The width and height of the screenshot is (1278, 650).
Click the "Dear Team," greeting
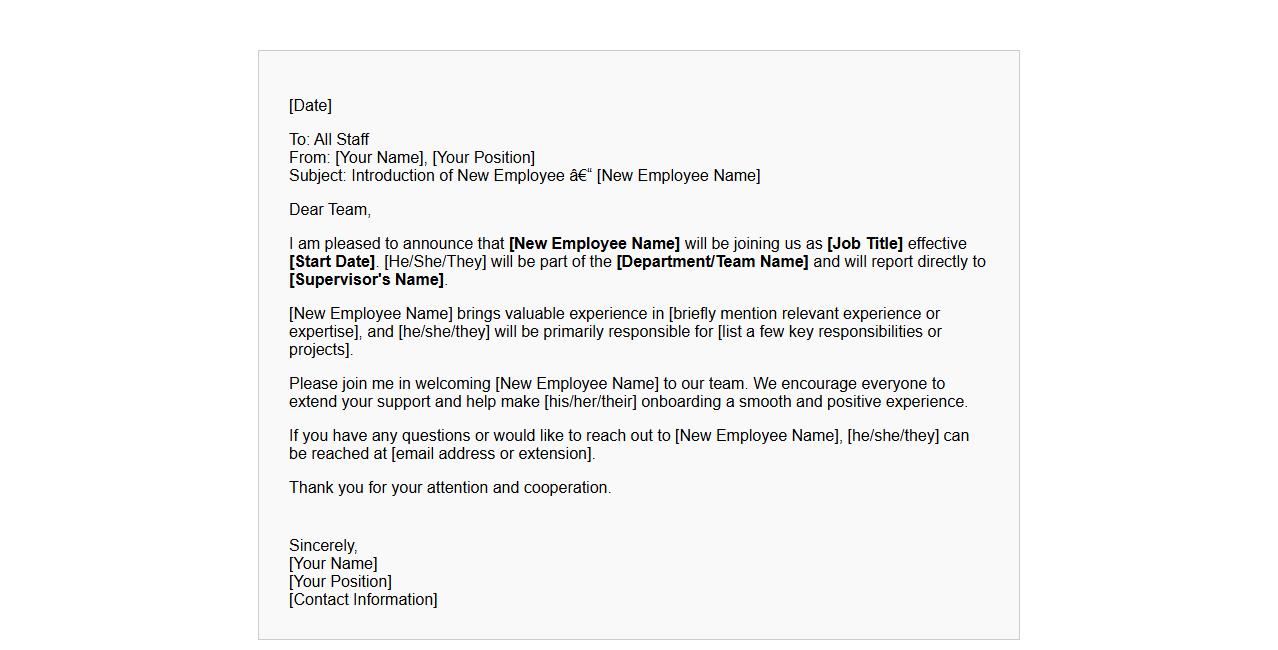(x=330, y=210)
